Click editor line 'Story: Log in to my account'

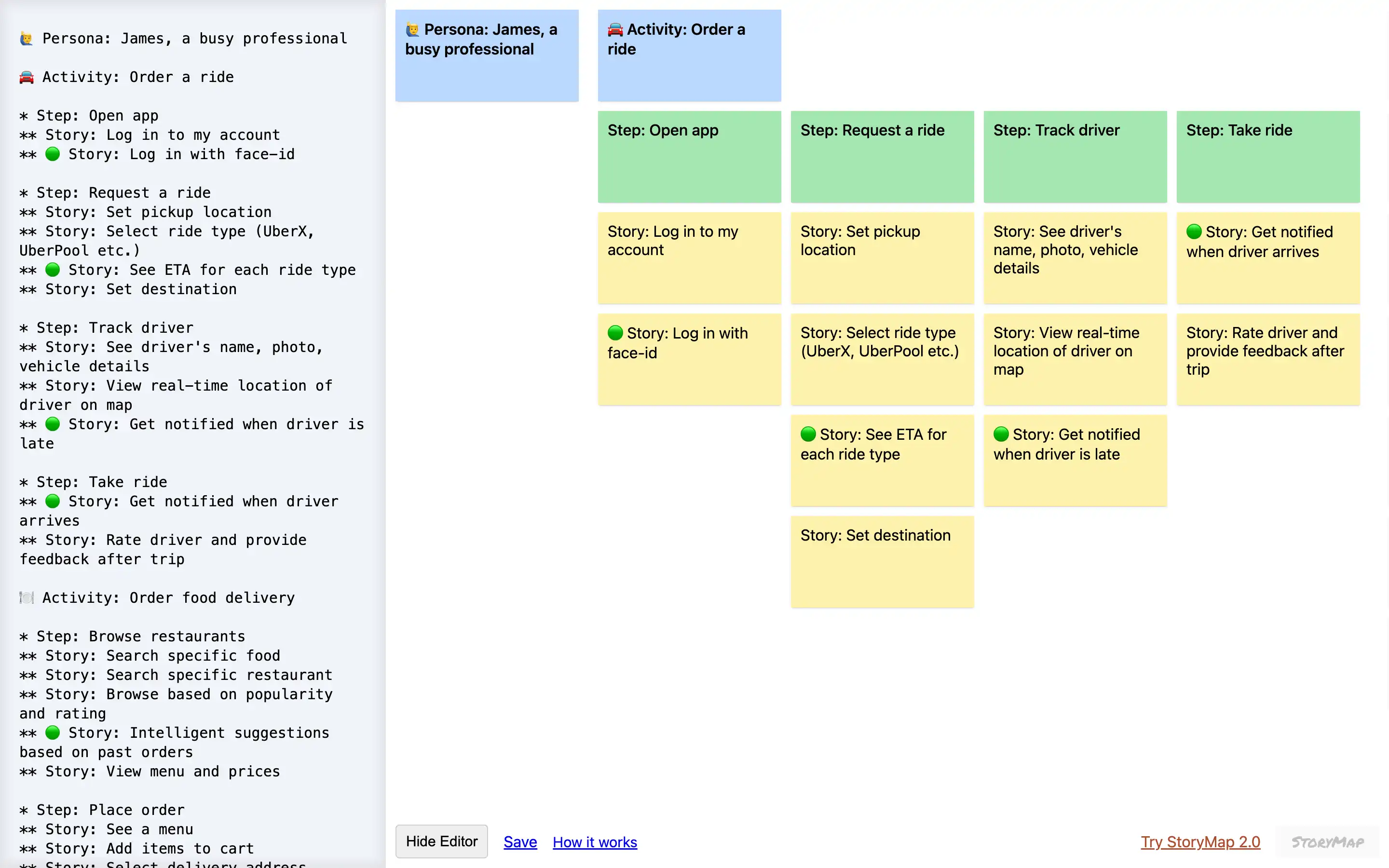coord(150,135)
